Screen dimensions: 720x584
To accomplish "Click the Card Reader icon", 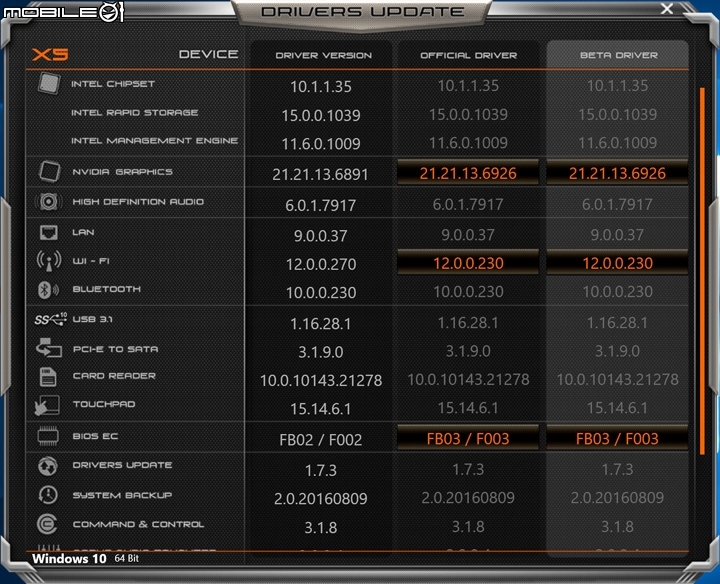I will [48, 376].
